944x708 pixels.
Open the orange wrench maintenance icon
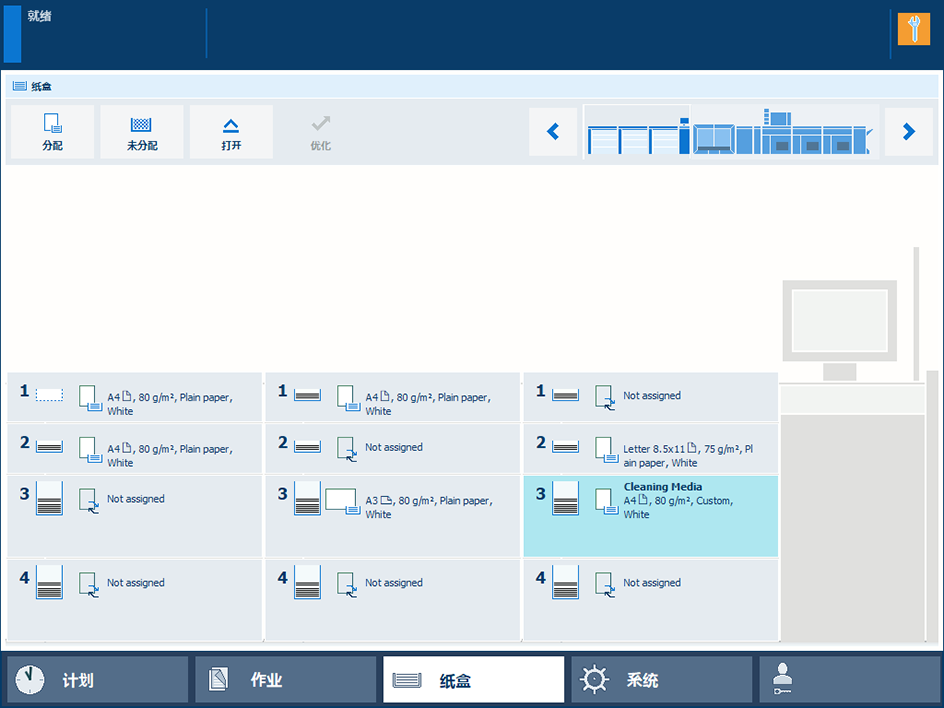coord(913,29)
